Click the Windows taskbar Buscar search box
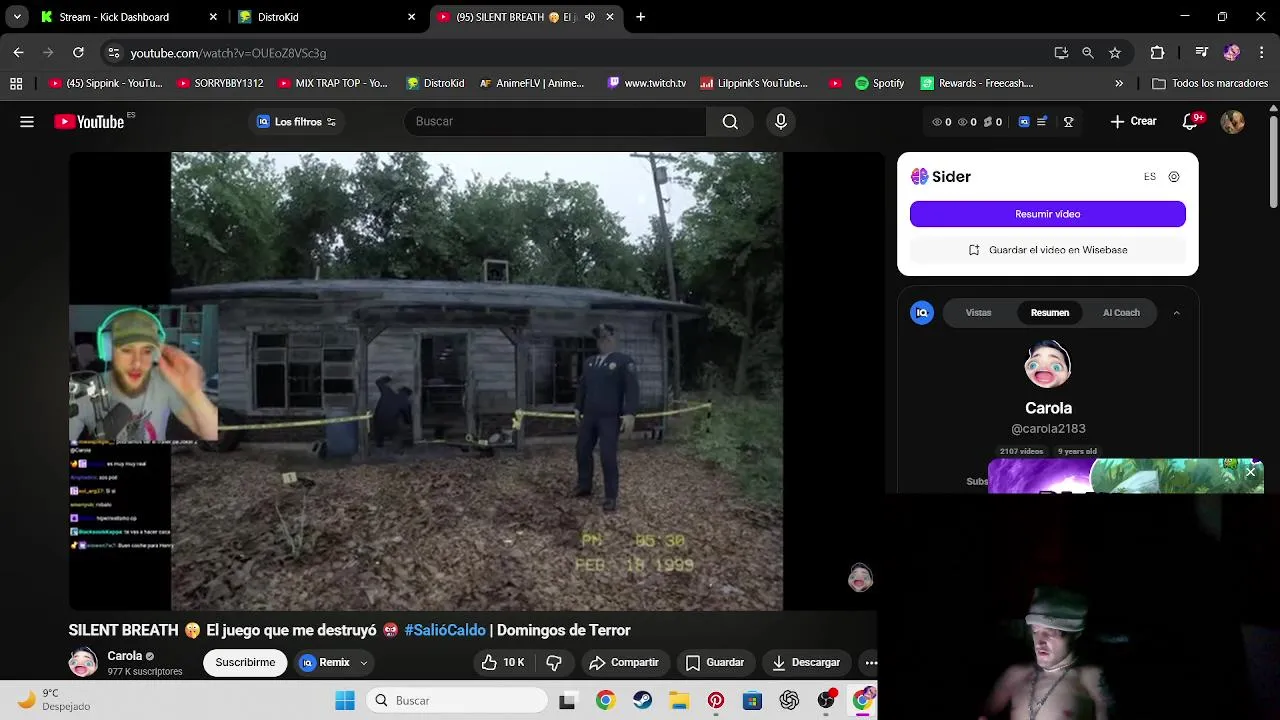Image resolution: width=1280 pixels, height=720 pixels. (457, 701)
